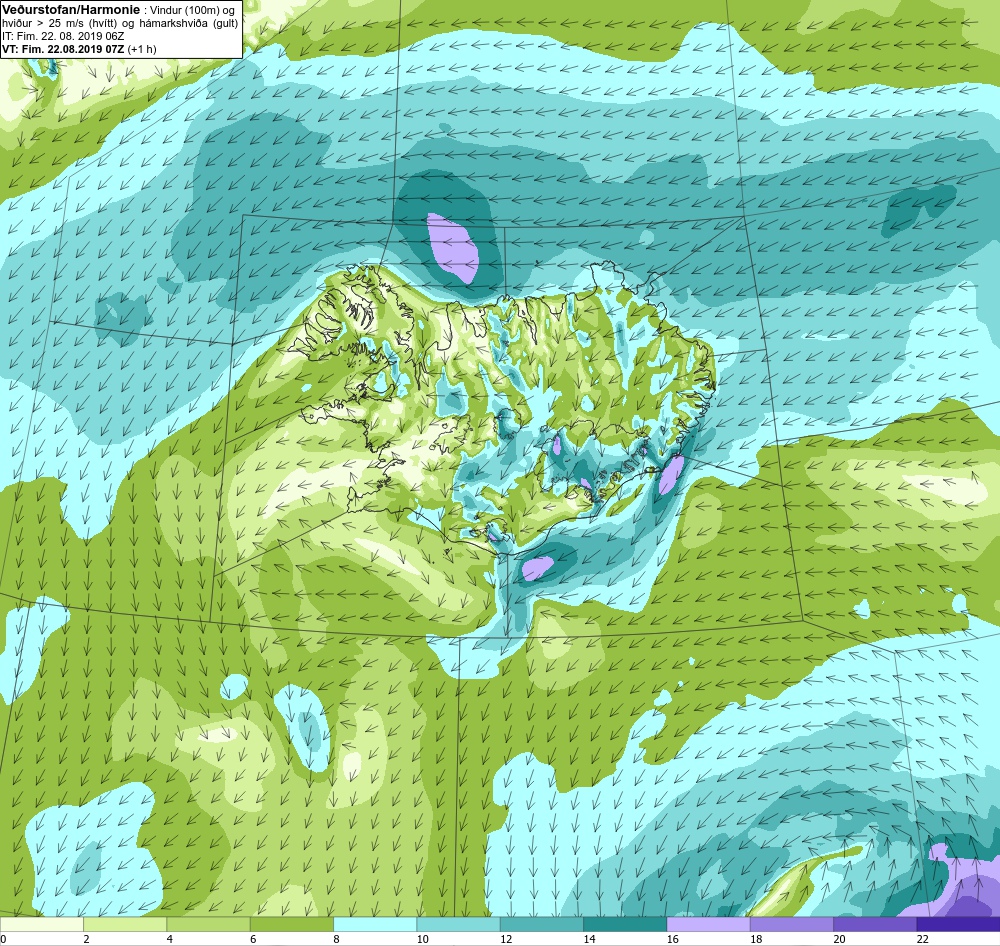Click the 18–20 m/s purple legend swatch
This screenshot has height=946, width=1000.
tap(791, 924)
